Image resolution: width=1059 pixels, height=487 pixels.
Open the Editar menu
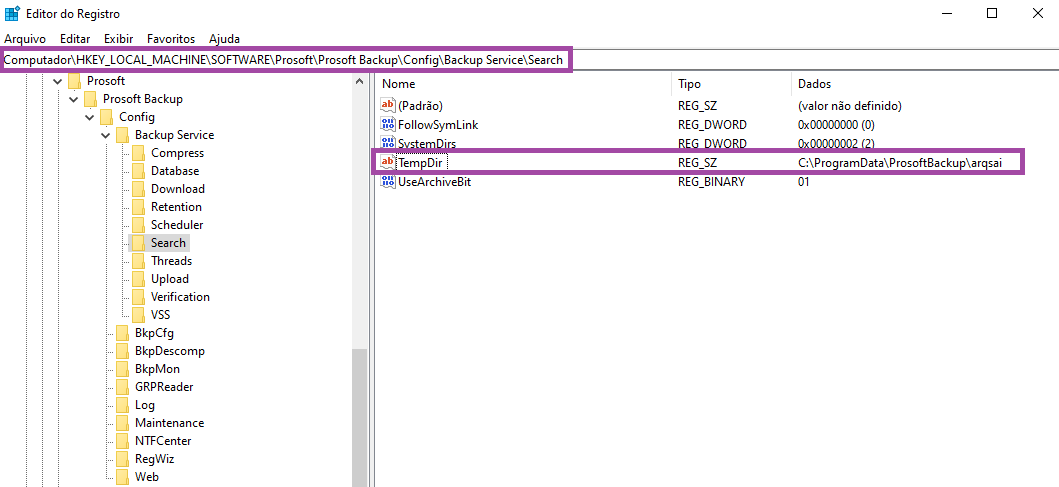tap(75, 39)
